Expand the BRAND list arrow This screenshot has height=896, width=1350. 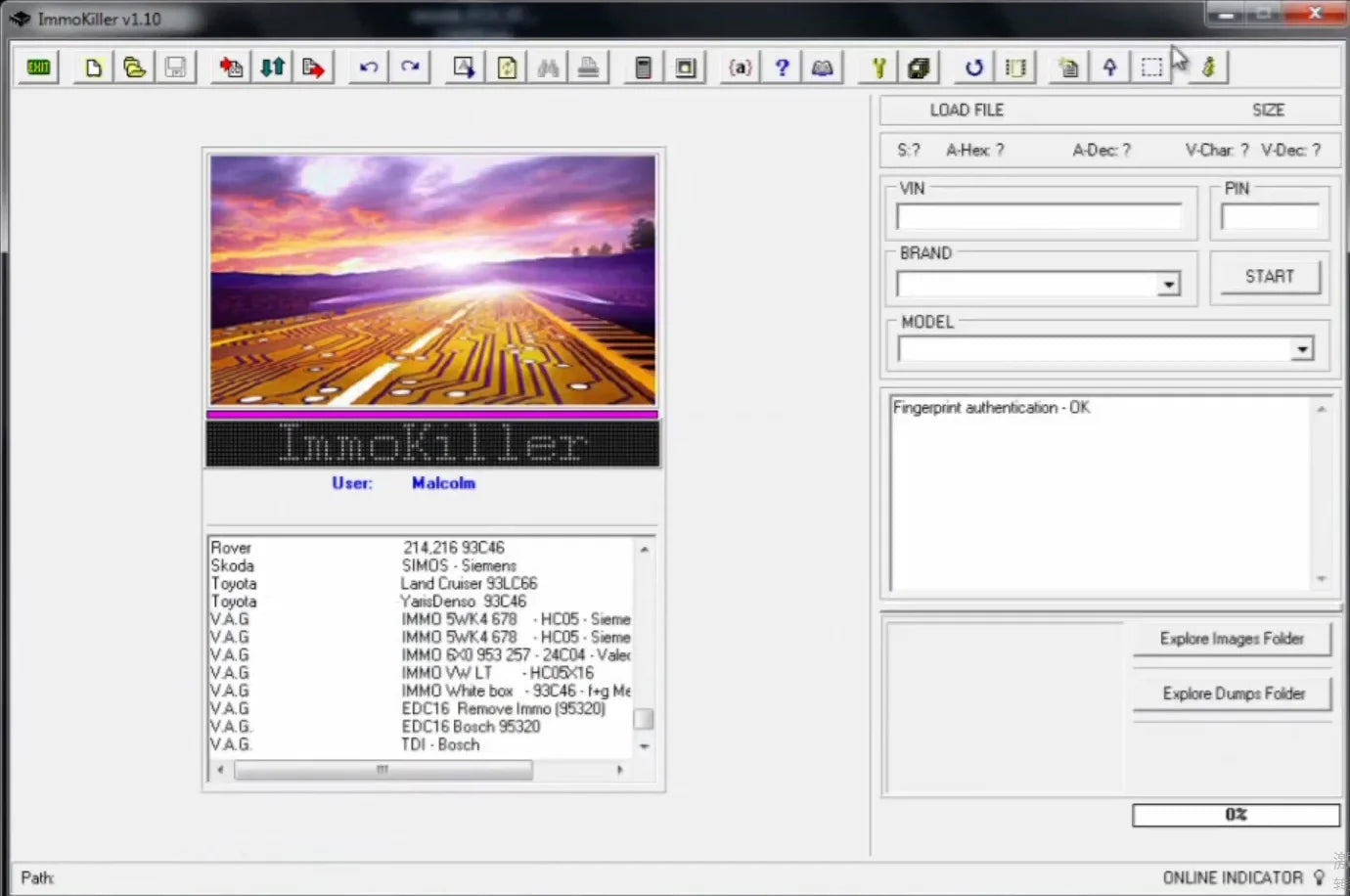click(x=1168, y=284)
